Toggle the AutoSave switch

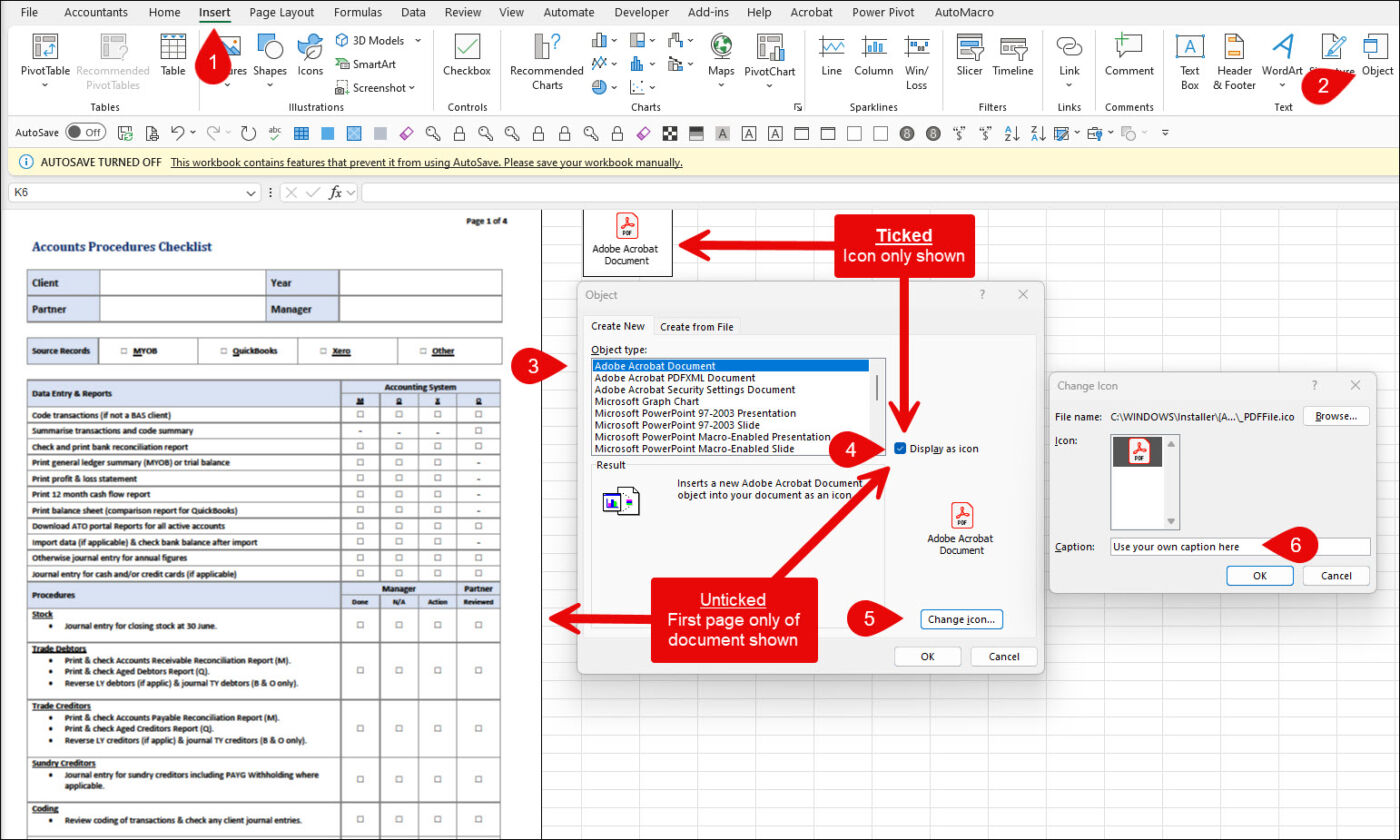click(x=86, y=132)
